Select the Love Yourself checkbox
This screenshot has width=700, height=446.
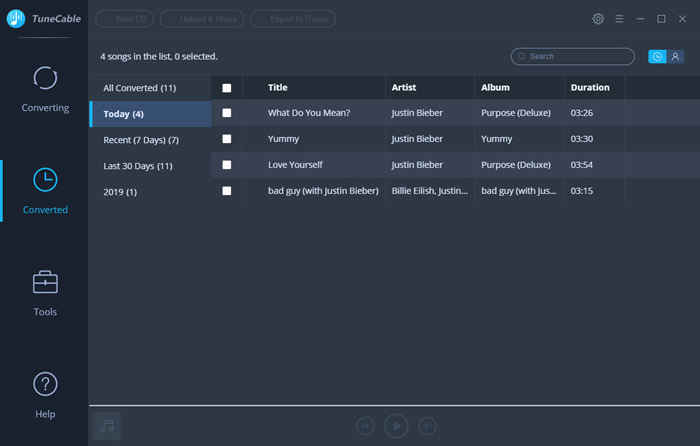pos(227,164)
